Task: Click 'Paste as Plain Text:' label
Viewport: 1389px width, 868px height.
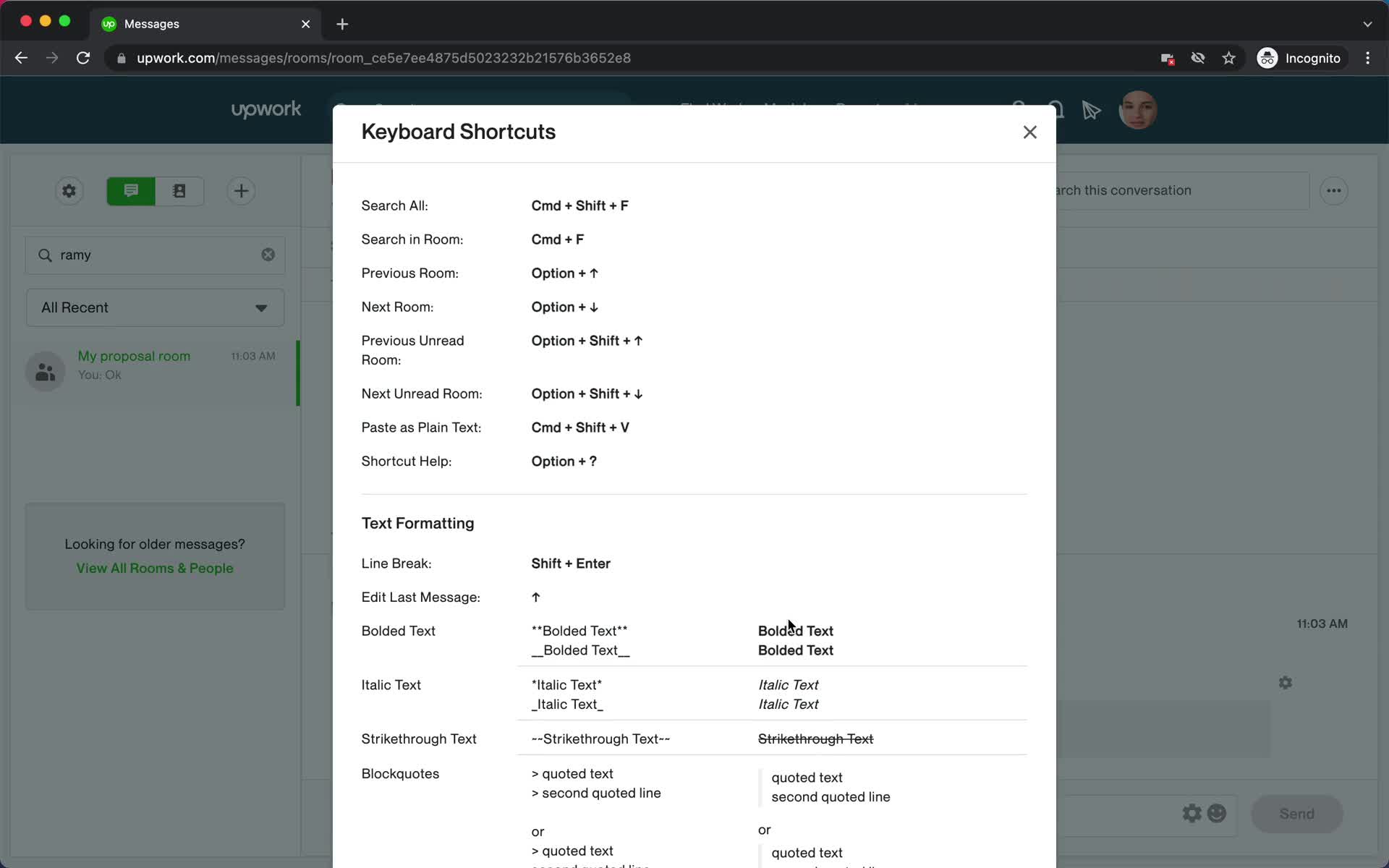Action: point(421,427)
